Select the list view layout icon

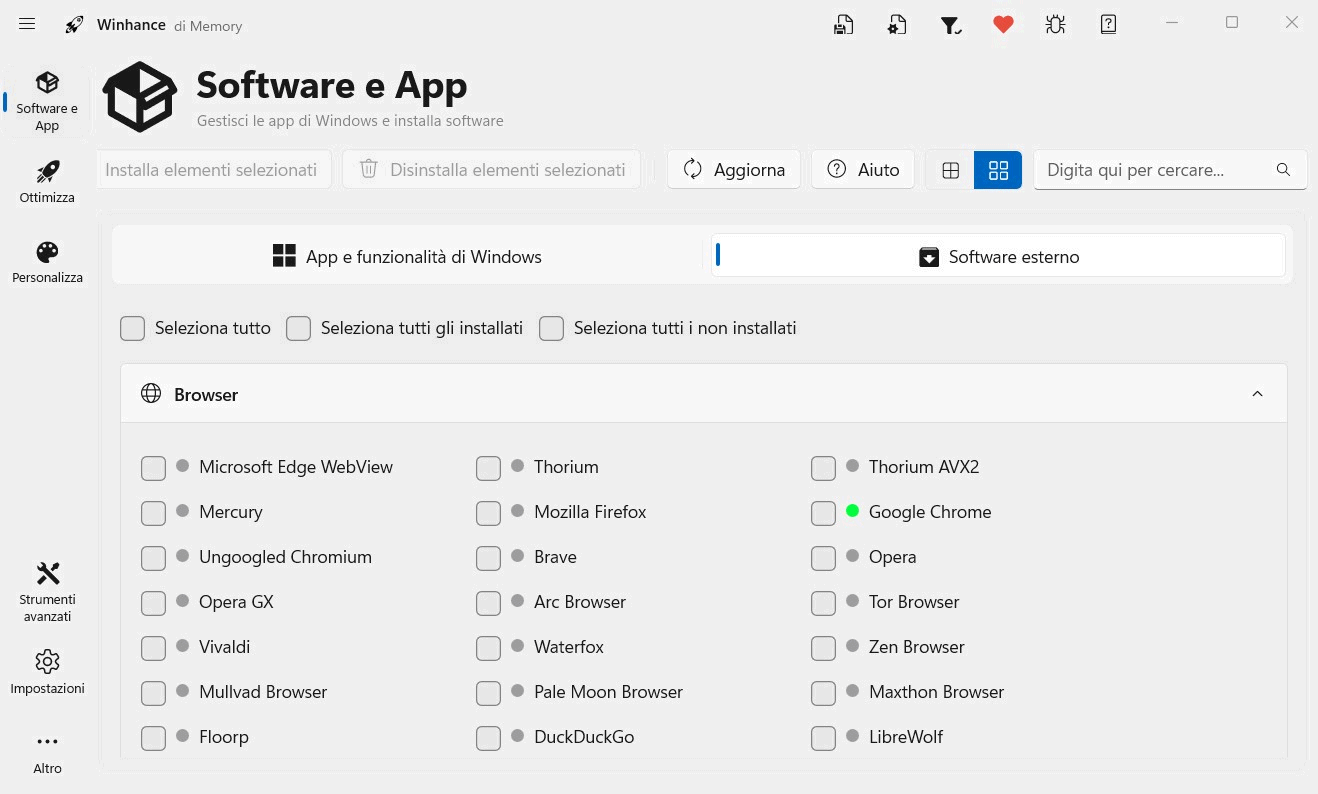click(949, 169)
